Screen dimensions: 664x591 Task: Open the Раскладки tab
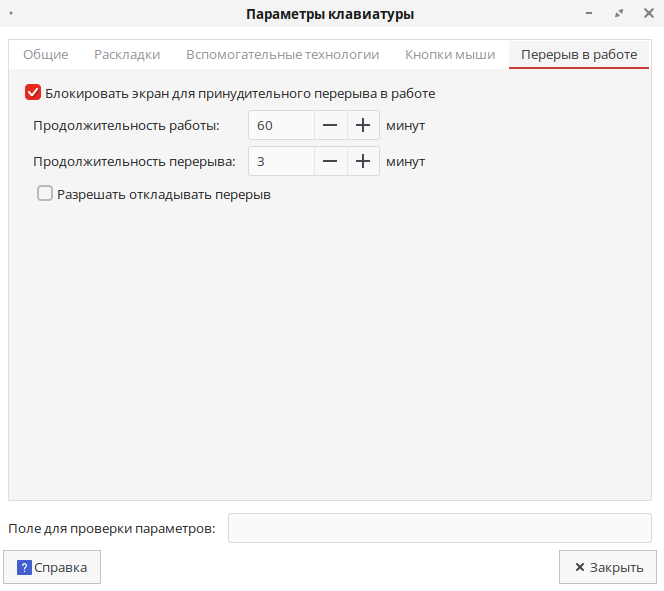127,55
